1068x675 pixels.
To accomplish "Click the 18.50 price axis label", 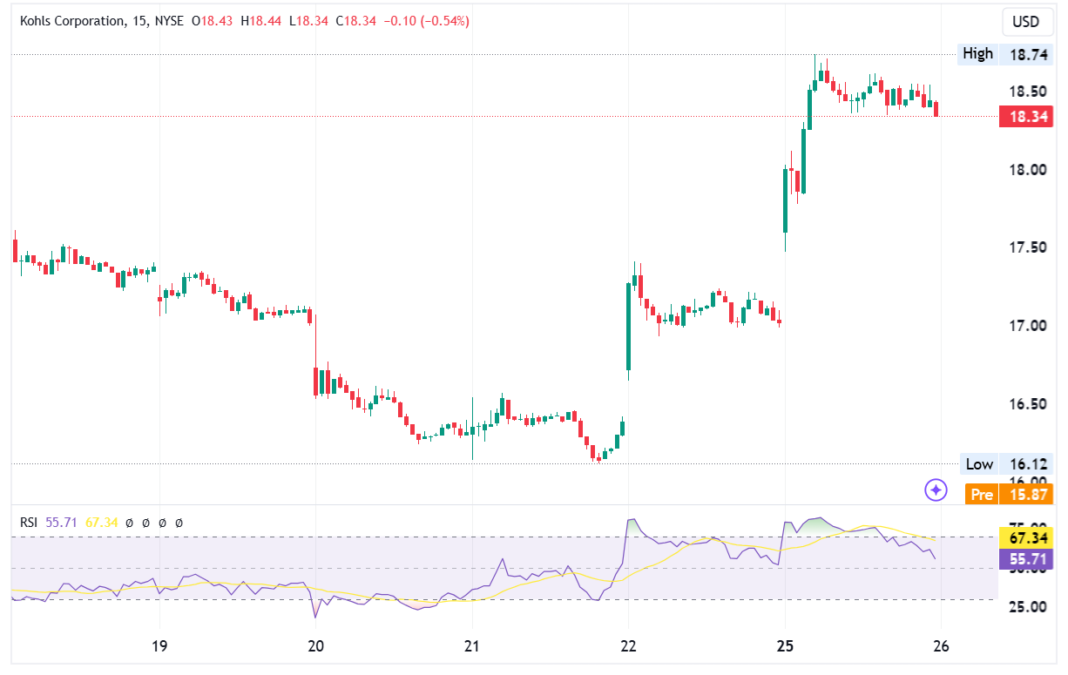I will coord(1028,91).
